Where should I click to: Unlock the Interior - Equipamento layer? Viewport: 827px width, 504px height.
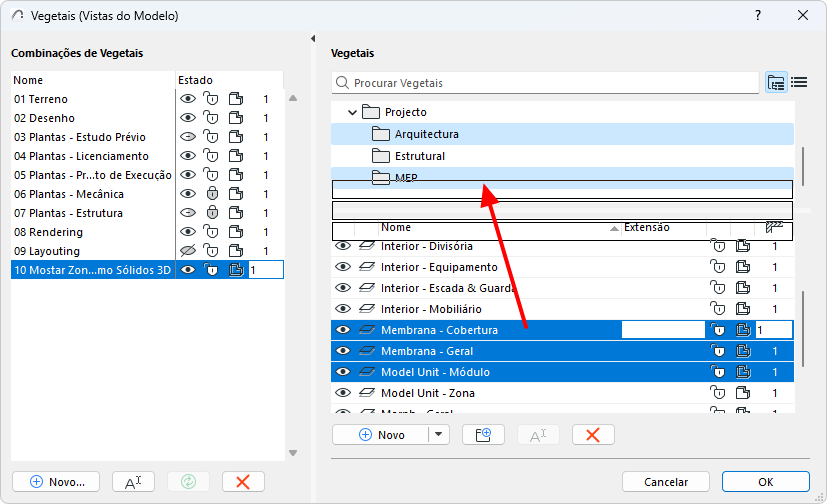pos(717,267)
